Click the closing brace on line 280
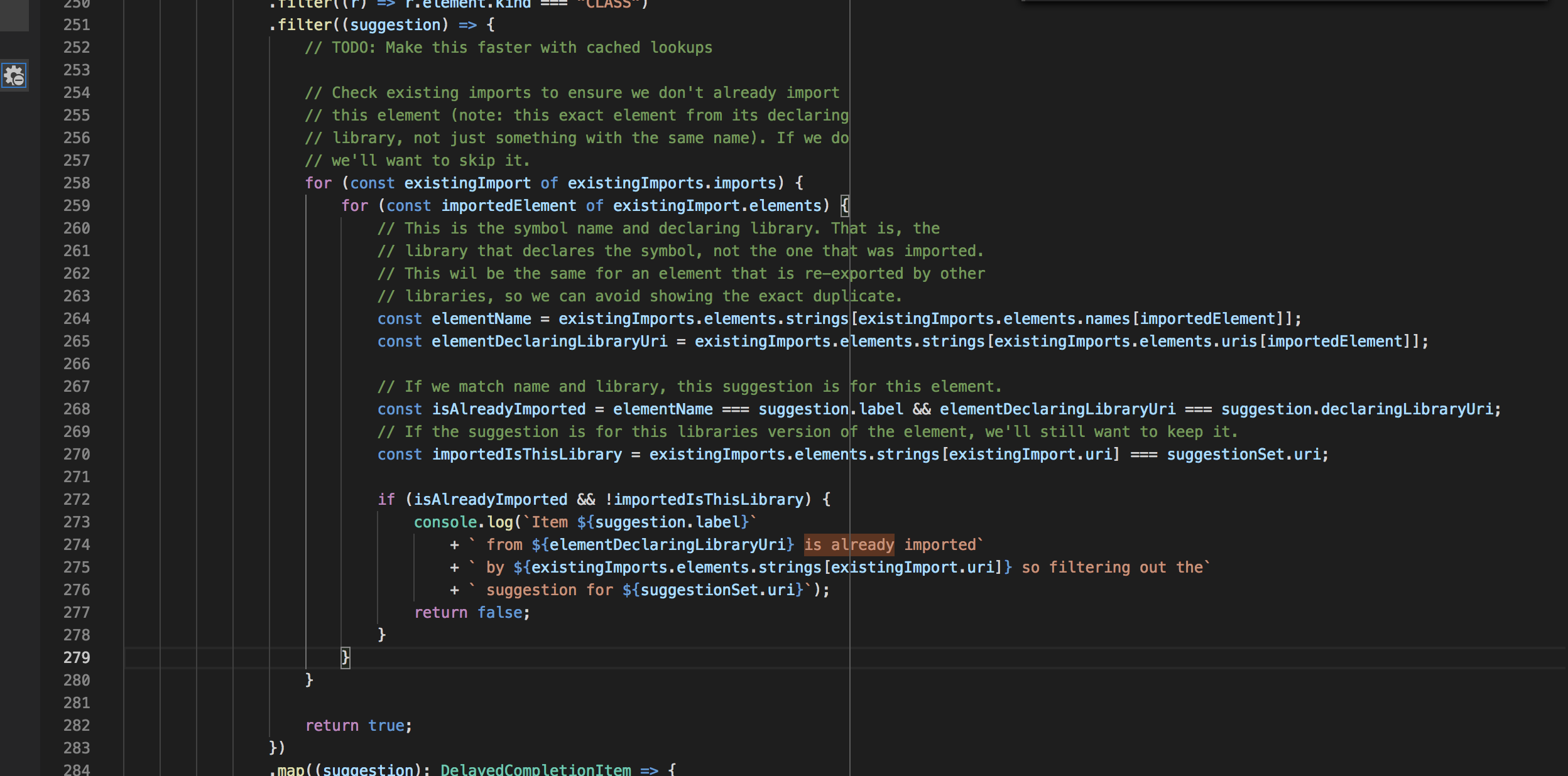The image size is (1568, 776). [309, 681]
